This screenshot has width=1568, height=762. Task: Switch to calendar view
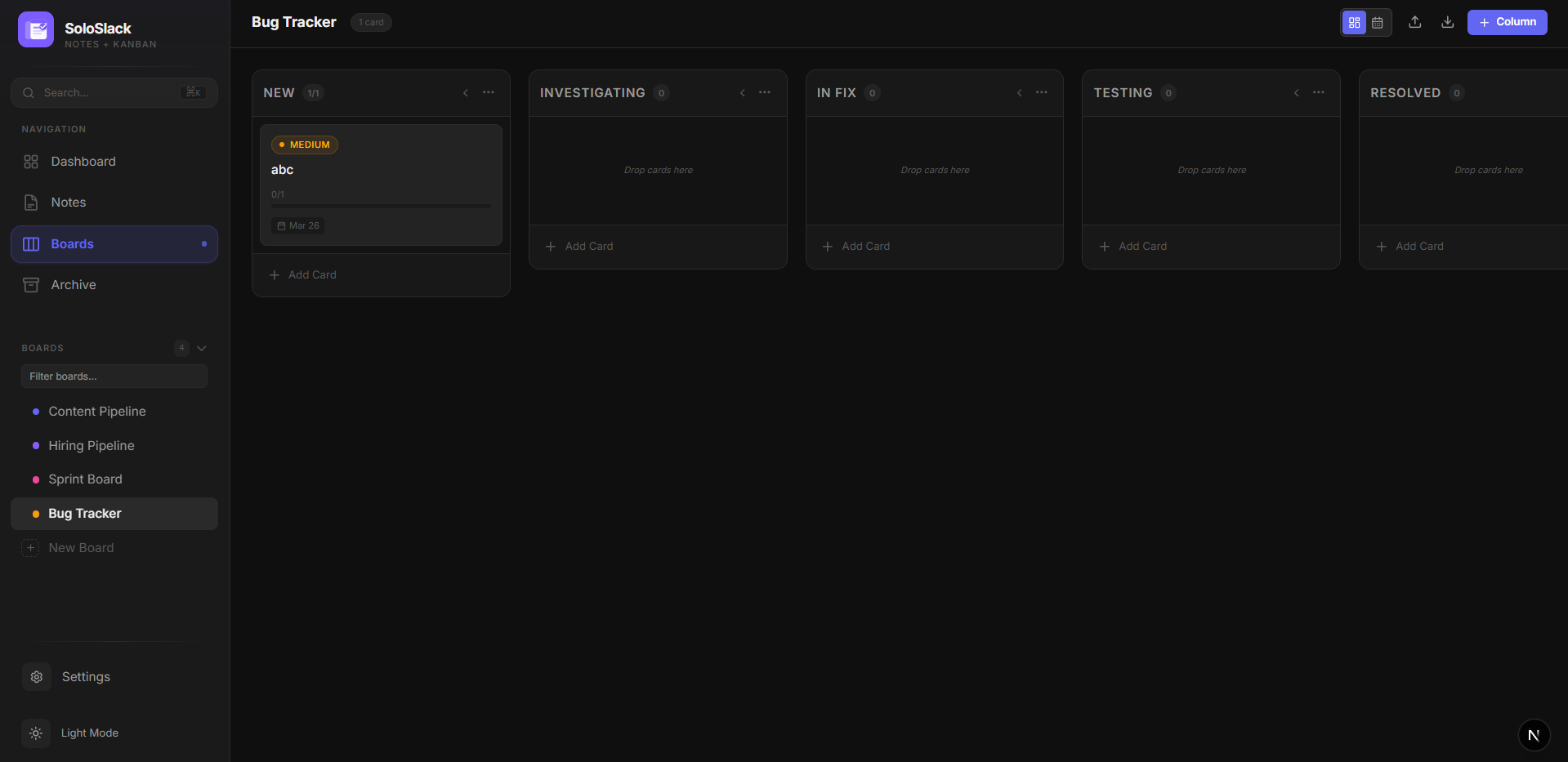pos(1378,23)
